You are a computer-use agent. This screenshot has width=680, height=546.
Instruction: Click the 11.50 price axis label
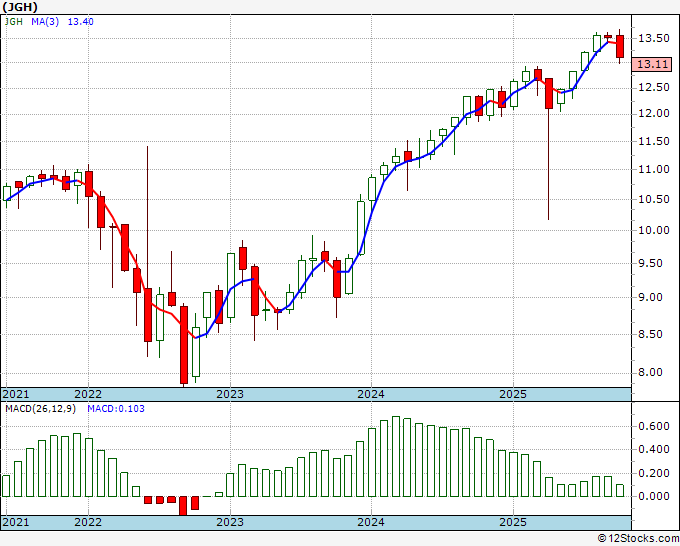tap(654, 141)
